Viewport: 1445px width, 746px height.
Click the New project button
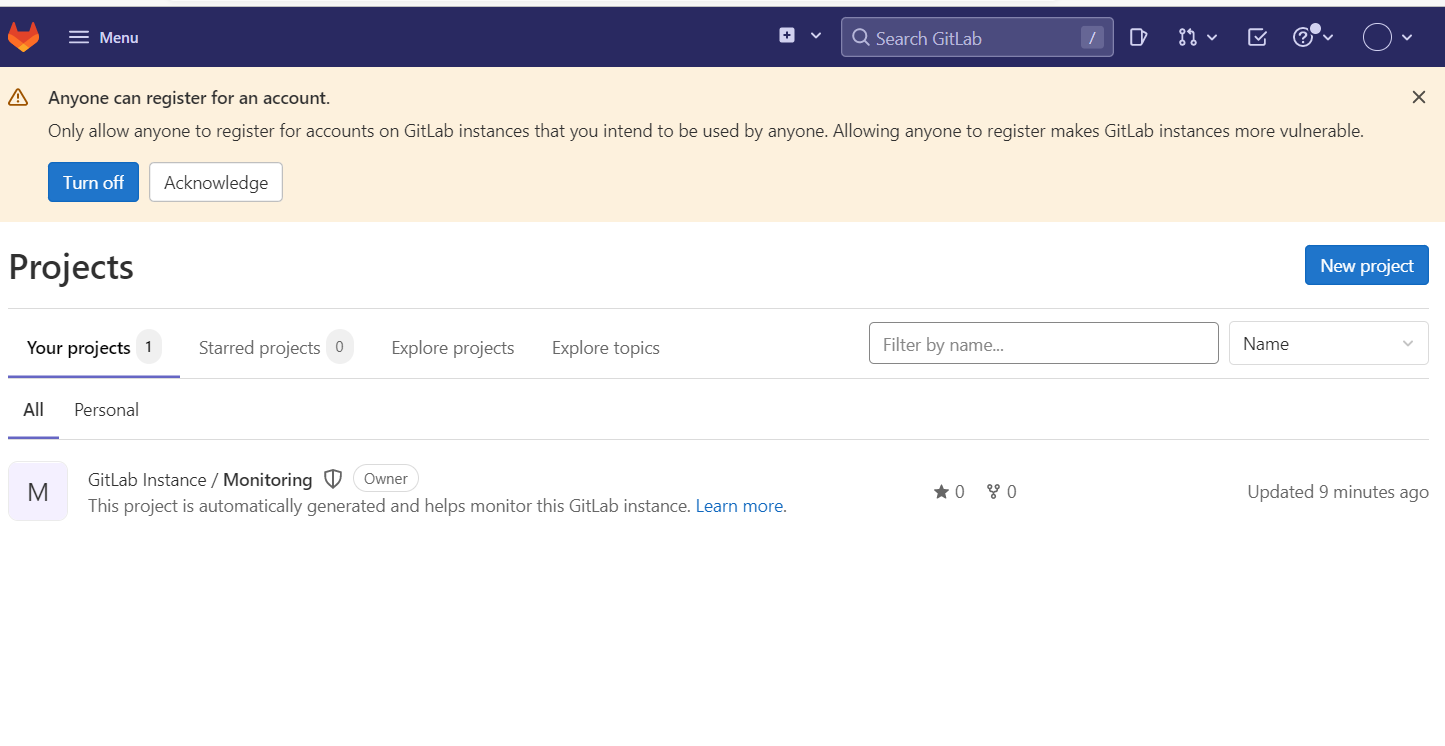1366,265
